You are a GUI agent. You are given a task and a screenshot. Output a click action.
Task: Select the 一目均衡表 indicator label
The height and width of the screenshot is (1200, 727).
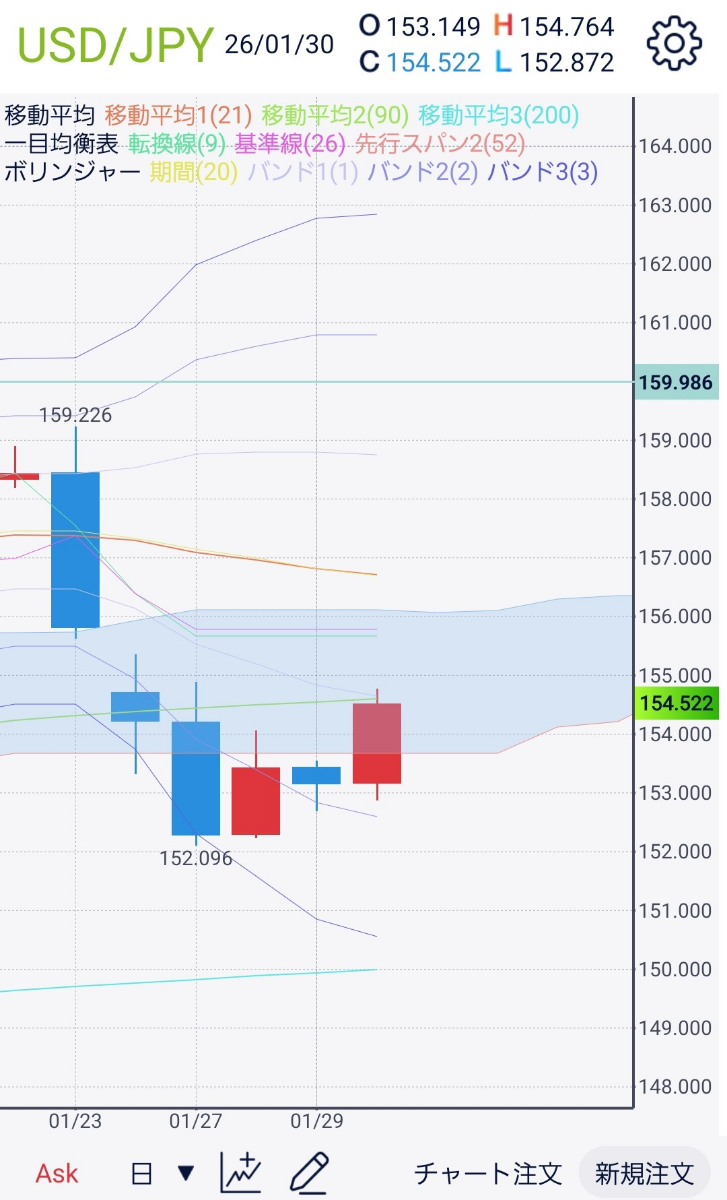(x=61, y=144)
